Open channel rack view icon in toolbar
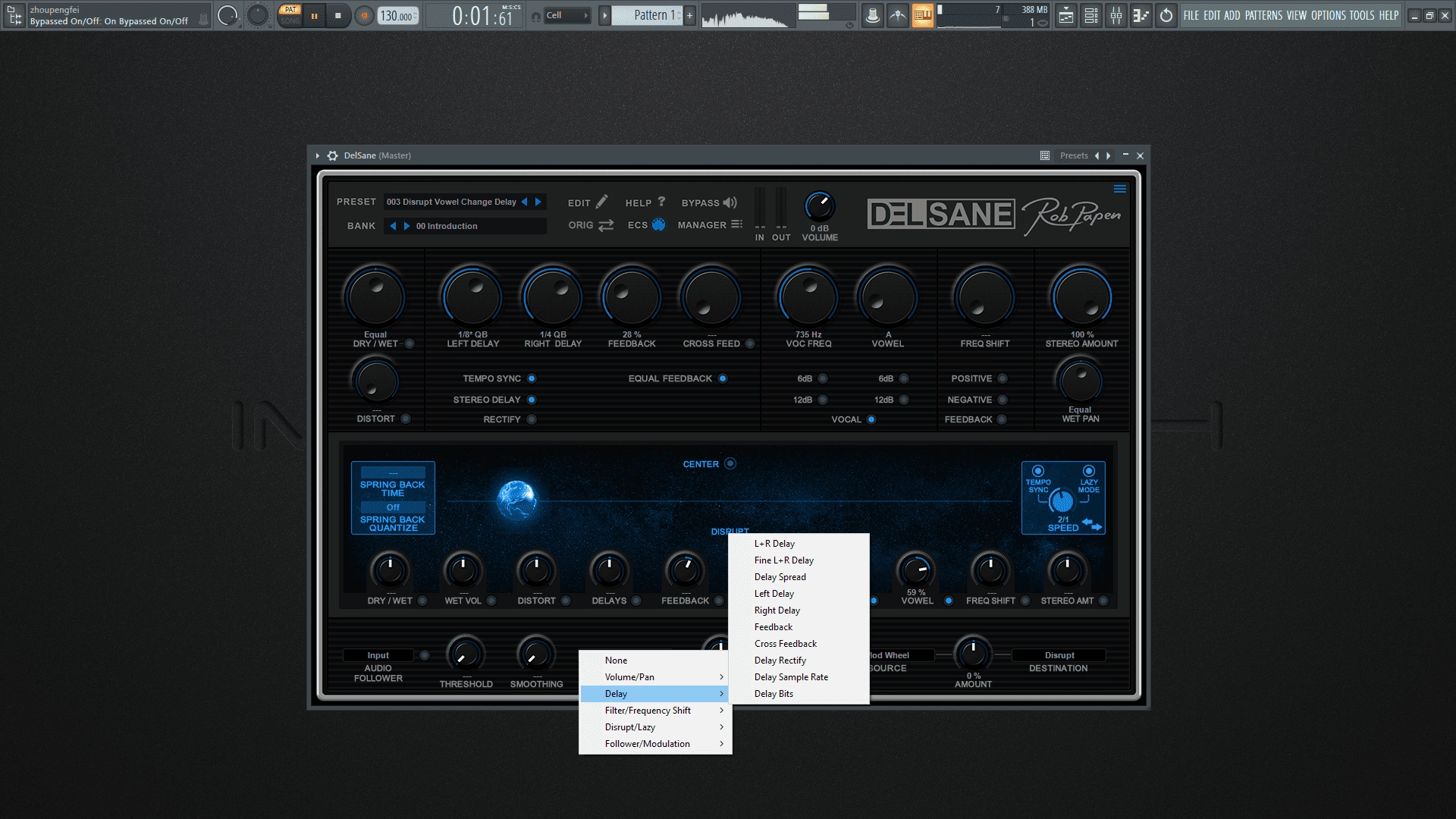Screen dimensions: 1456x819 [x=1091, y=15]
